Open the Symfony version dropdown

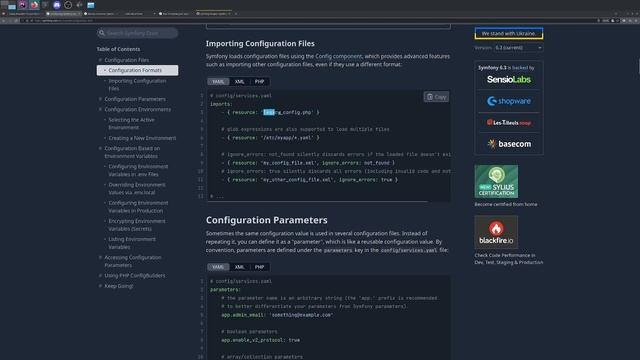coord(518,48)
